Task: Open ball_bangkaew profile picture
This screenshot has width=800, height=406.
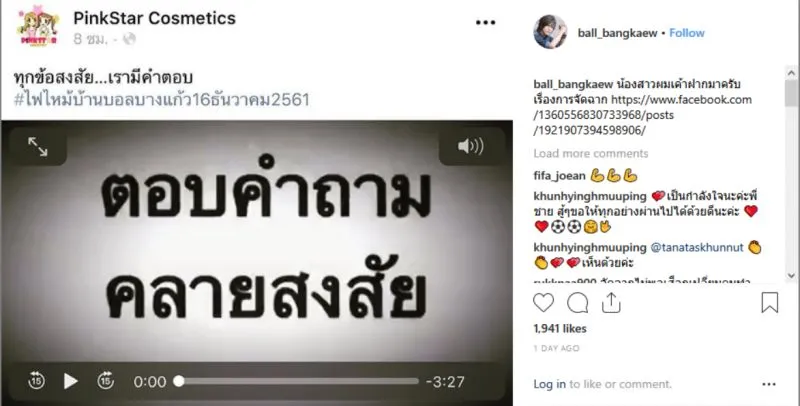Action: 550,32
